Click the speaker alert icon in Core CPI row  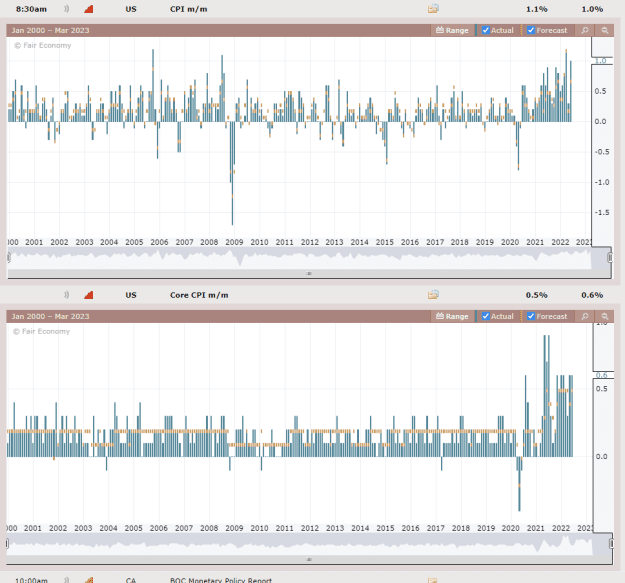[66, 295]
